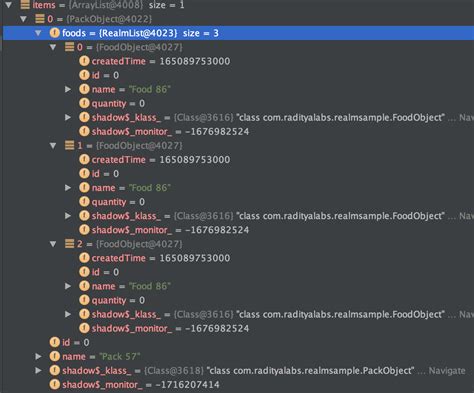Select id = 0 under FoodObject 1
Viewport: 474px width, 393px height.
(105, 174)
